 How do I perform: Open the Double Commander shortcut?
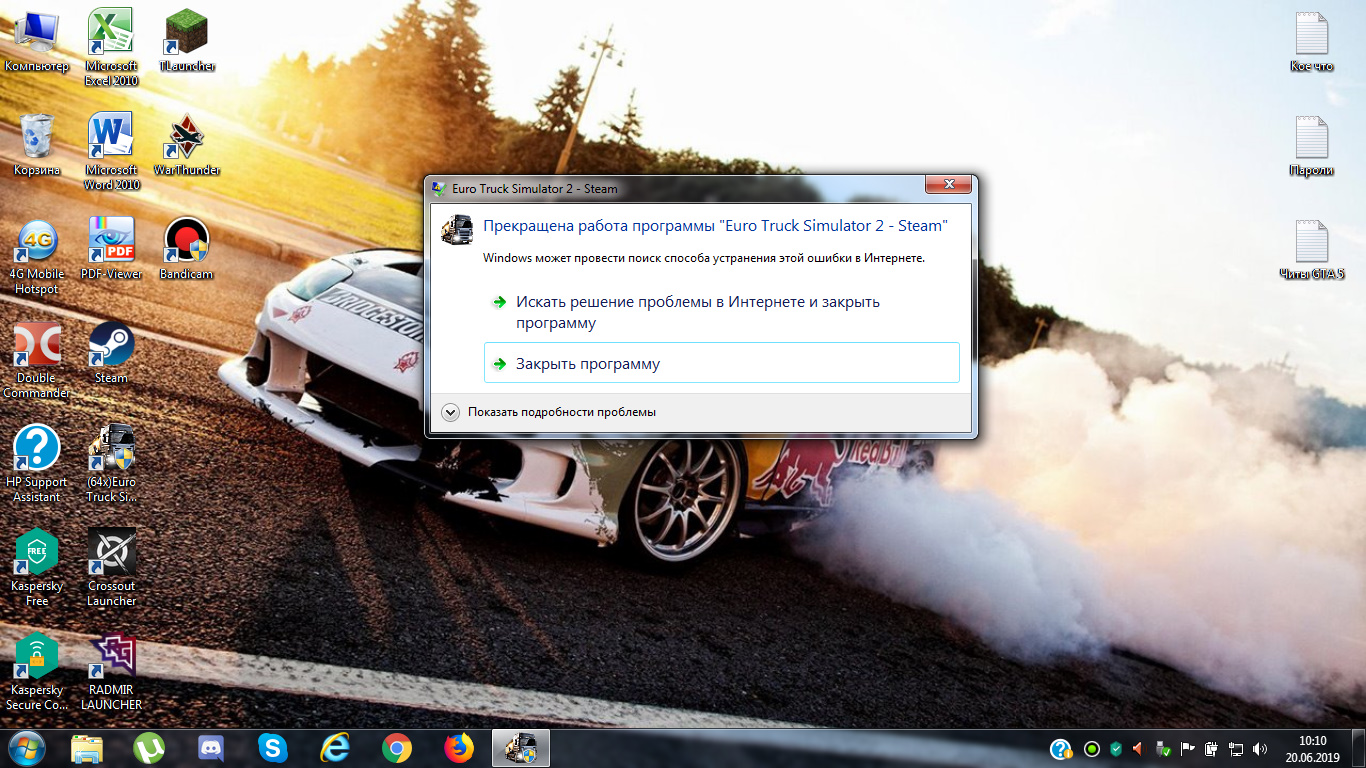click(x=37, y=360)
